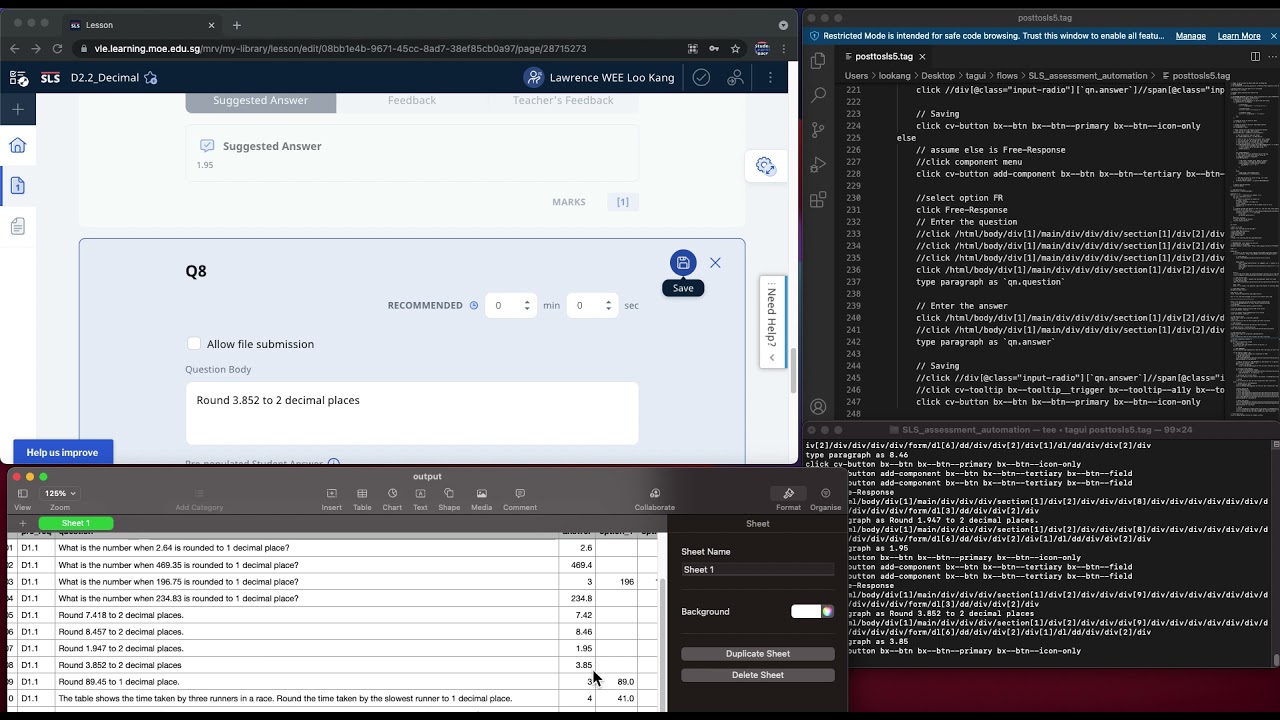1280x720 pixels.
Task: Open the Organise panel in Numbers
Action: 825,499
